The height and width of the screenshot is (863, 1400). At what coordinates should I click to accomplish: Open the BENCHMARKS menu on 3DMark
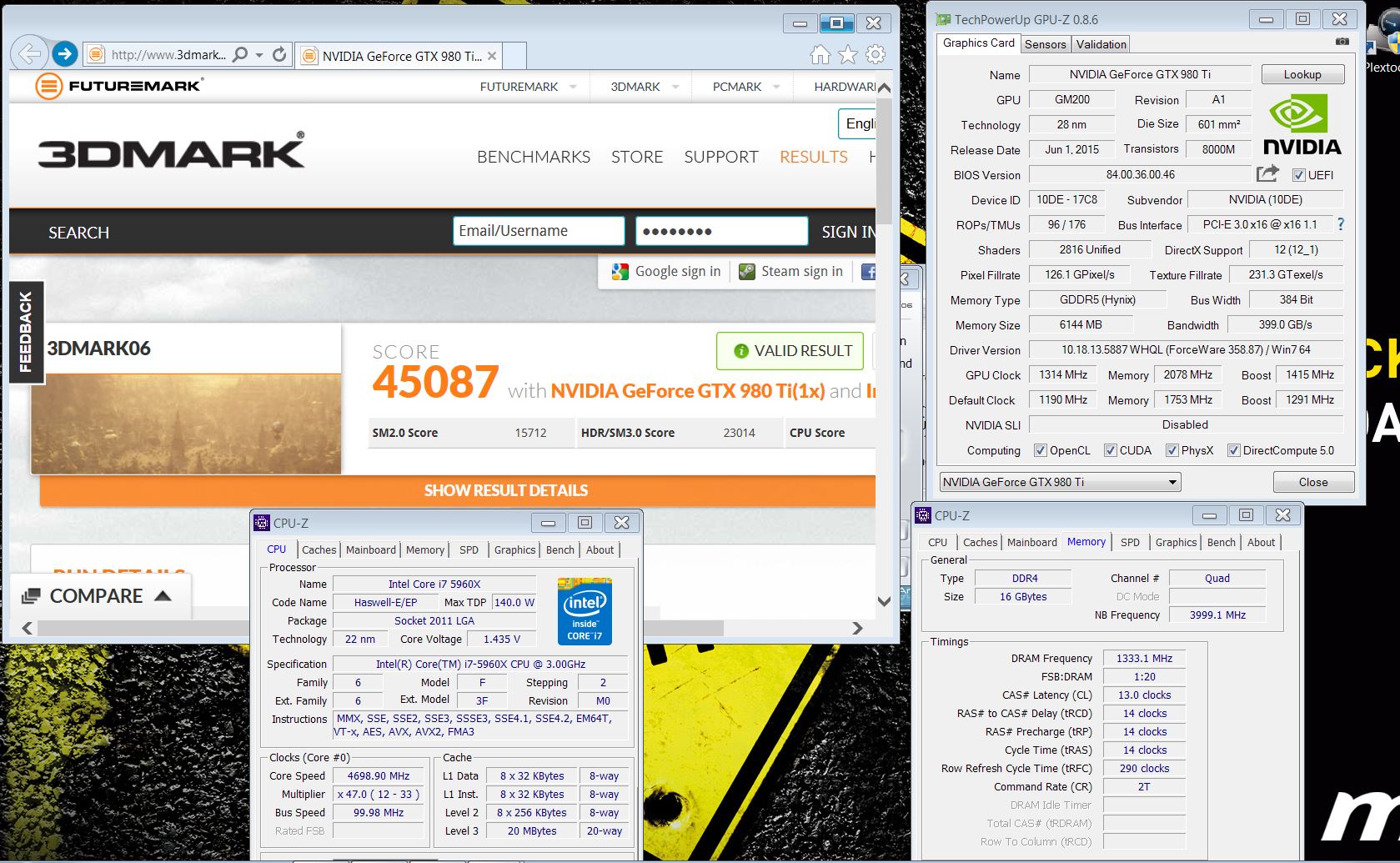pyautogui.click(x=534, y=157)
